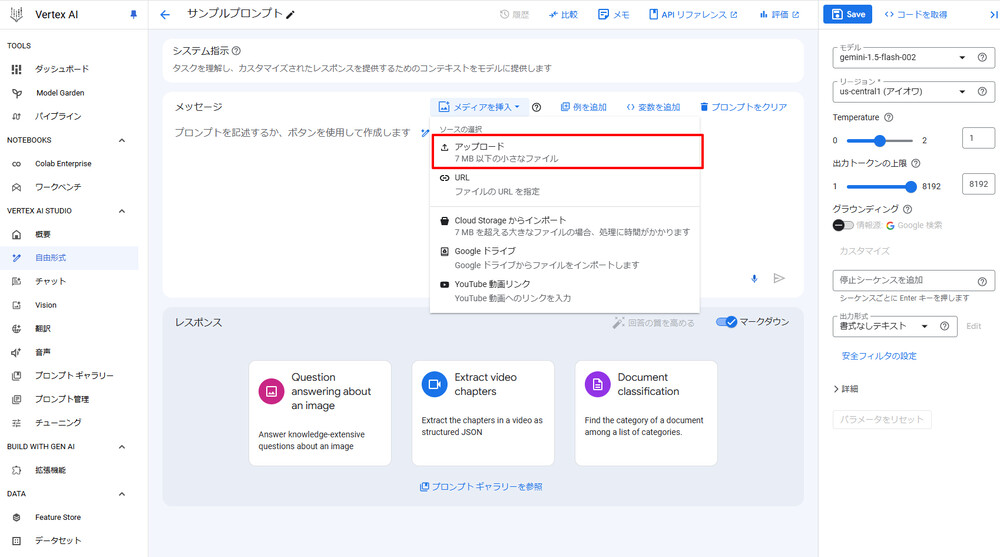
Task: Open the 比較 compare tool
Action: click(x=563, y=14)
